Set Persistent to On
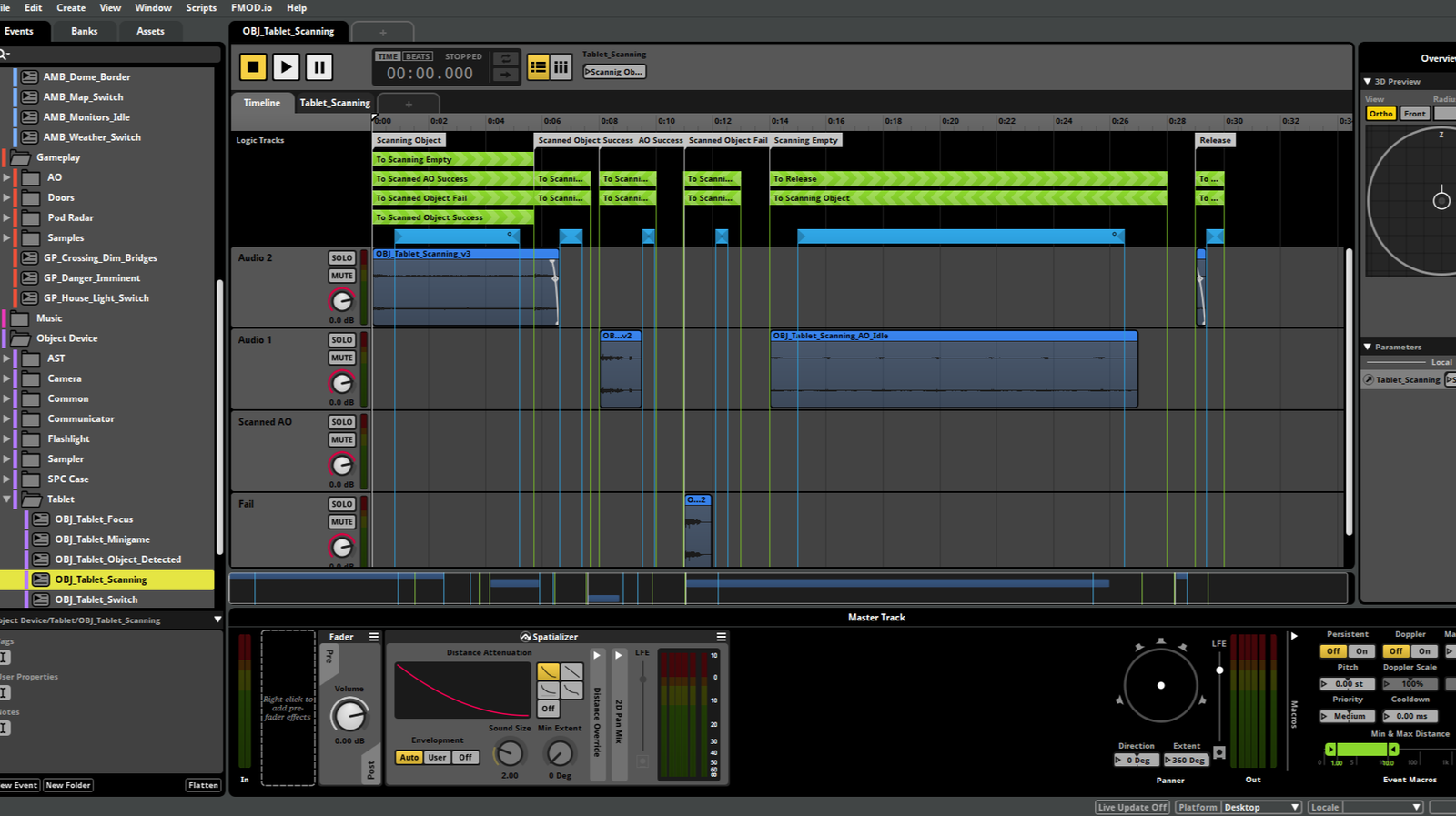The width and height of the screenshot is (1456, 816). tap(1361, 651)
